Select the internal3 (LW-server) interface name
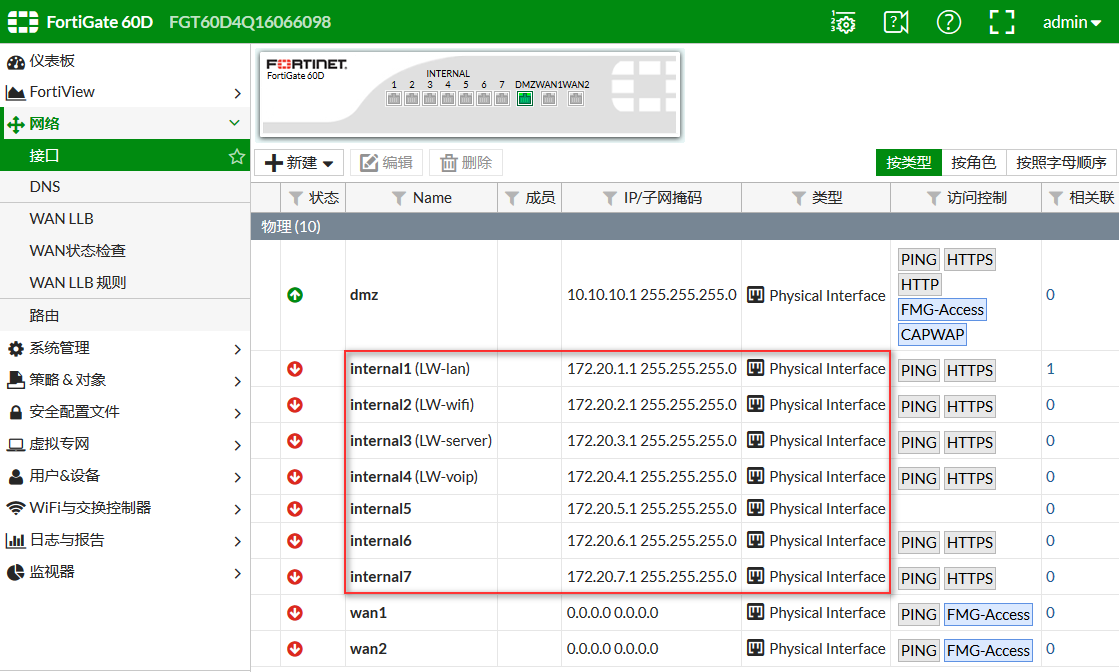The width and height of the screenshot is (1119, 672). pos(421,441)
